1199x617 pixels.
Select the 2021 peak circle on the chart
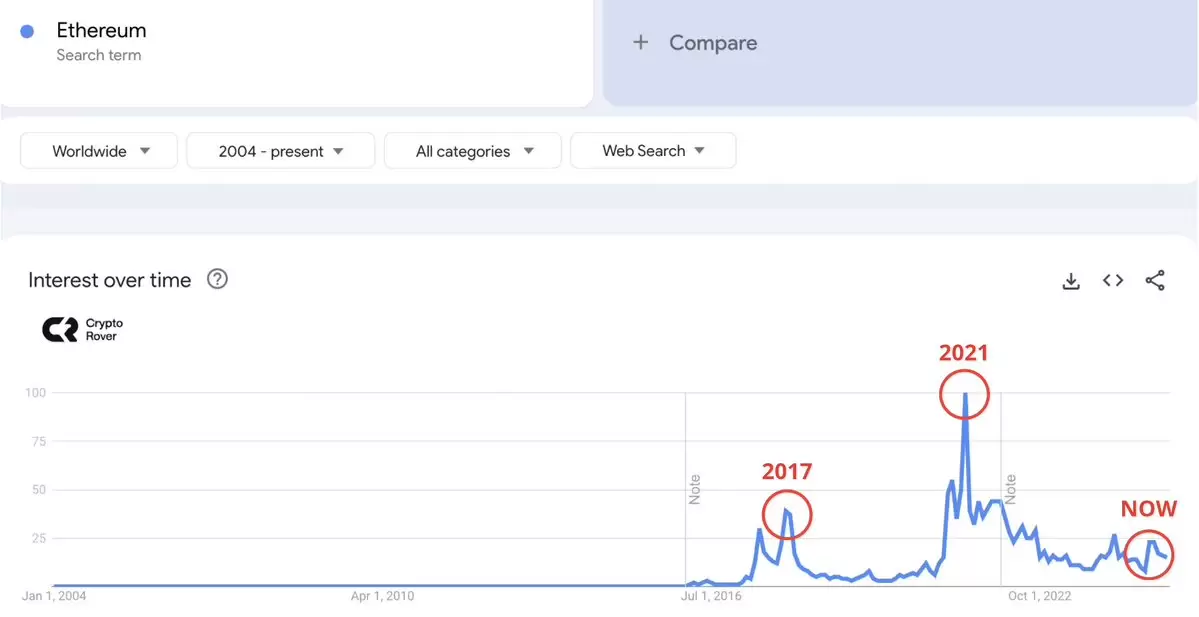[x=965, y=395]
